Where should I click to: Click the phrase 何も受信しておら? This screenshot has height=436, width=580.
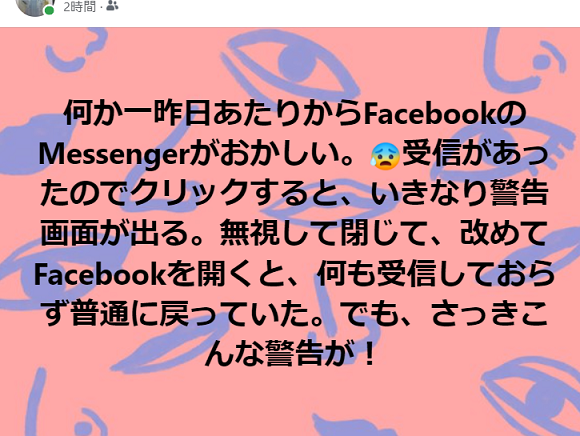tap(436, 274)
